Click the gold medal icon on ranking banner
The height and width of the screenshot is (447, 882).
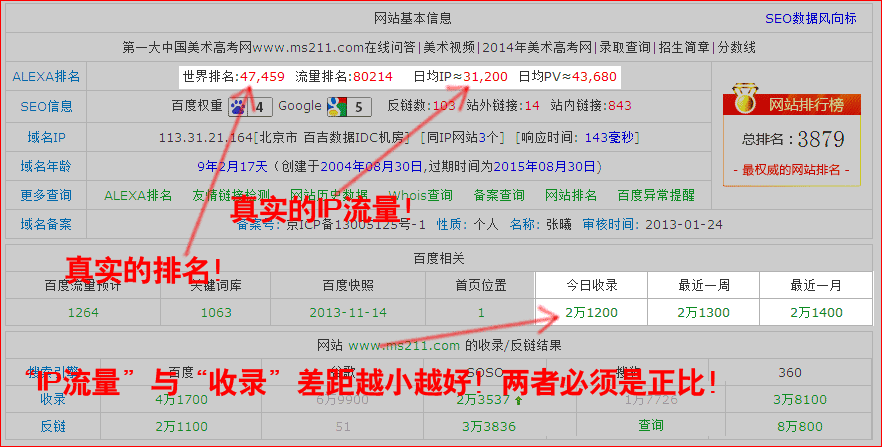pos(743,103)
